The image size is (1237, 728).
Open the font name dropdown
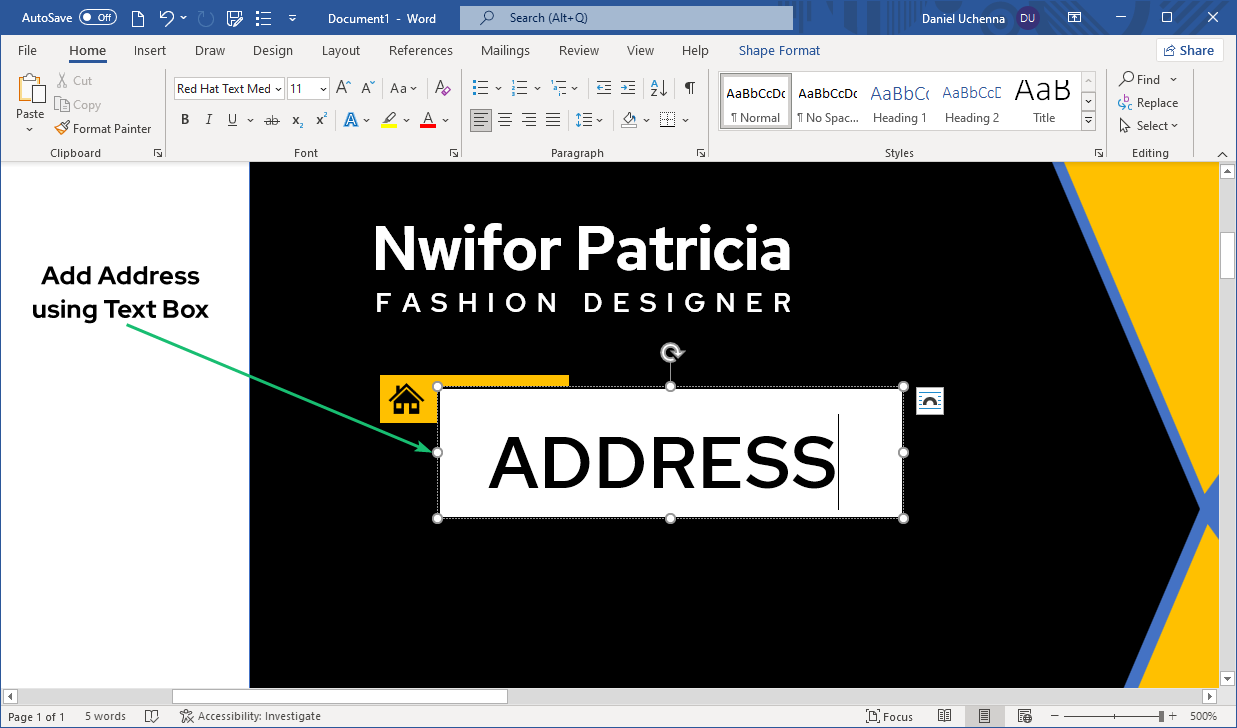click(278, 89)
